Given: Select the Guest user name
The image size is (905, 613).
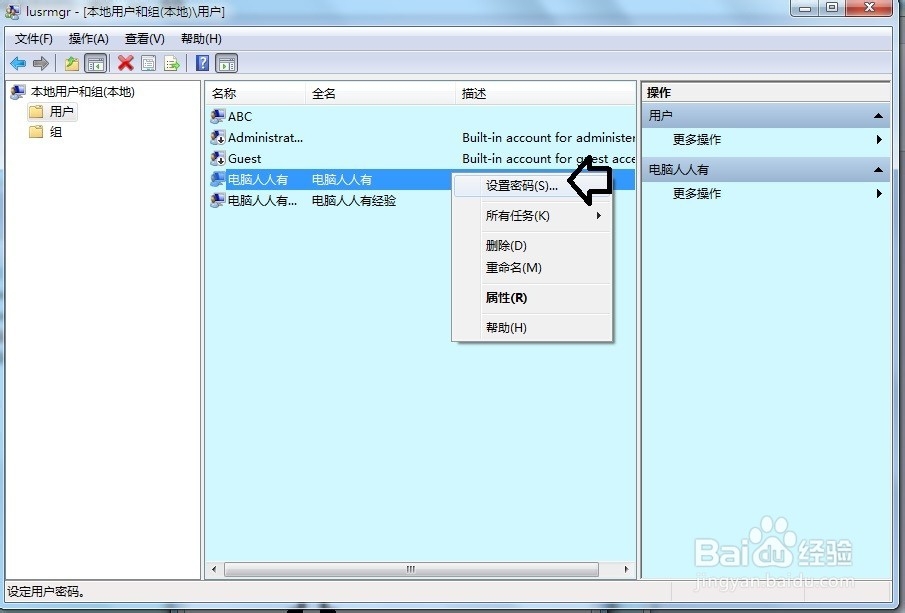Looking at the screenshot, I should (245, 159).
